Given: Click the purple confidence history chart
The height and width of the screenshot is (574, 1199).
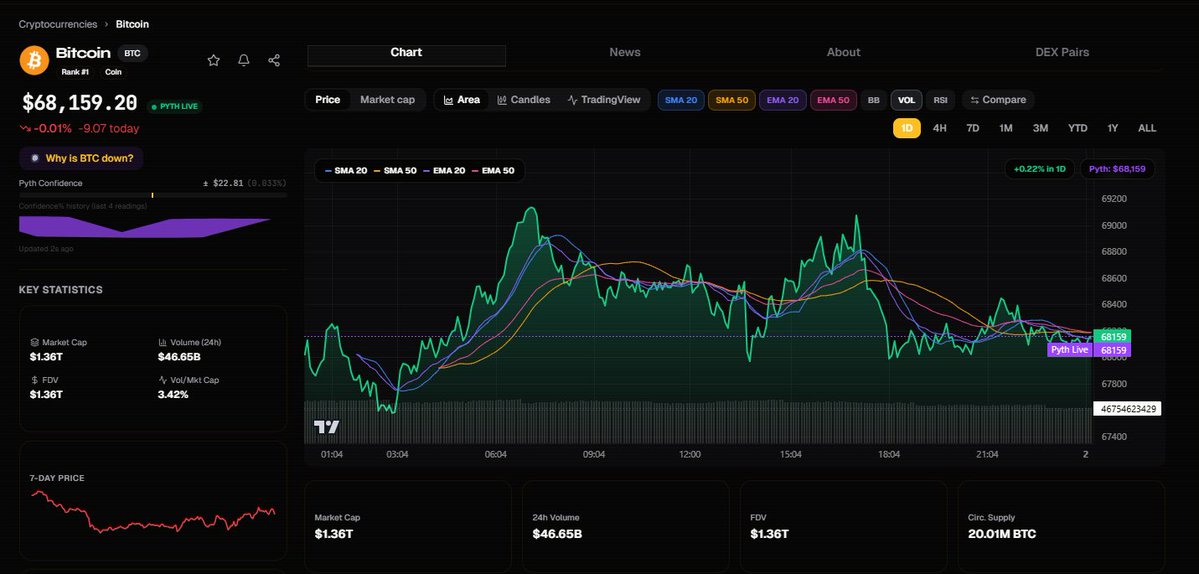Looking at the screenshot, I should [x=145, y=226].
